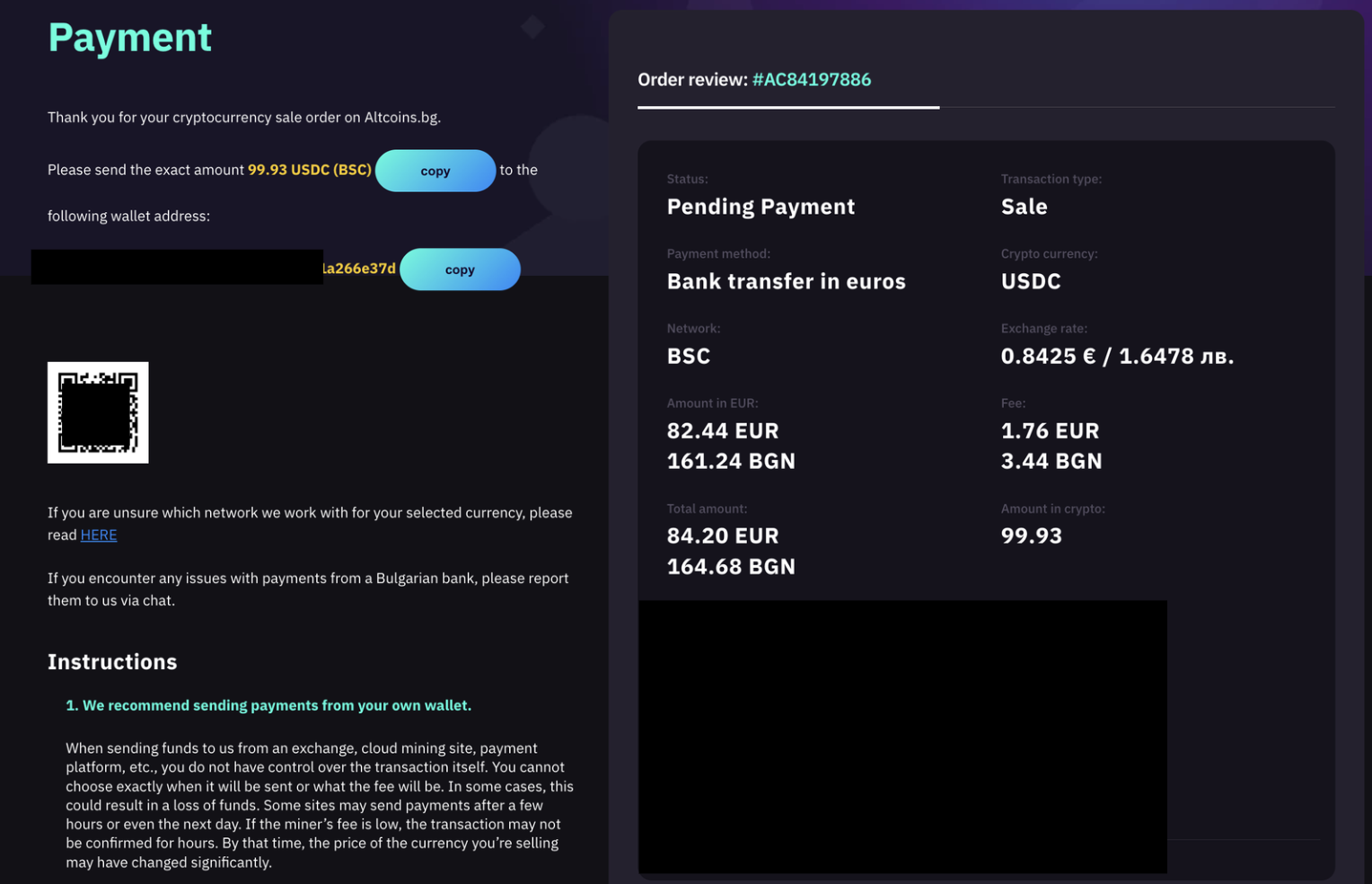Click the 84.20 EUR total amount
The width and height of the screenshot is (1372, 884).
point(723,535)
